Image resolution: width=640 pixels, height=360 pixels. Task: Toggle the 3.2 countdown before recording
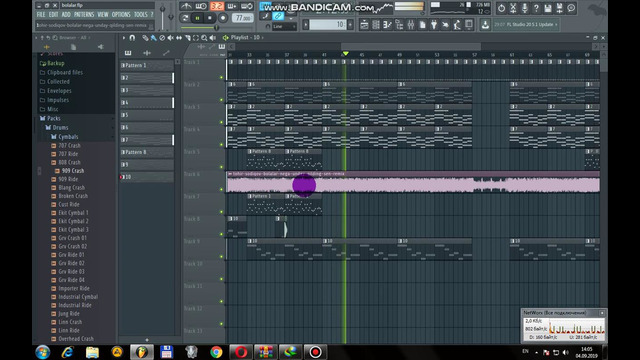tap(216, 6)
